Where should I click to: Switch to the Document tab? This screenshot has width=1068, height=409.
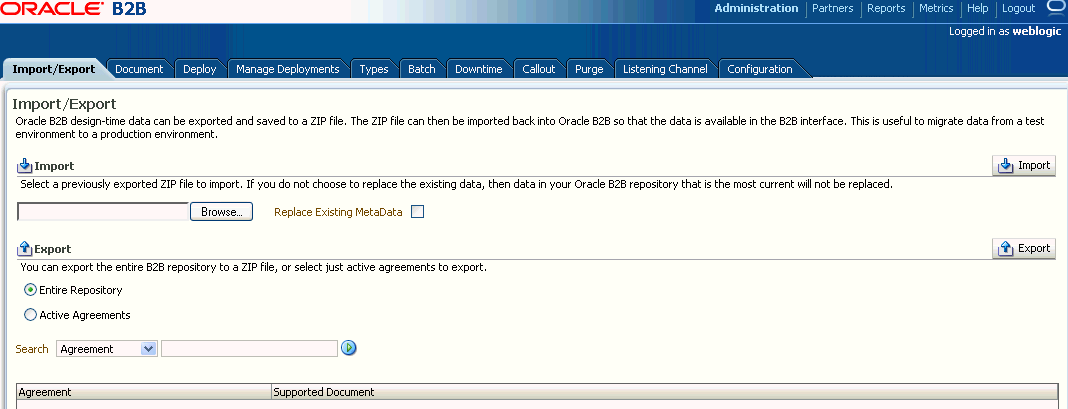(x=139, y=69)
